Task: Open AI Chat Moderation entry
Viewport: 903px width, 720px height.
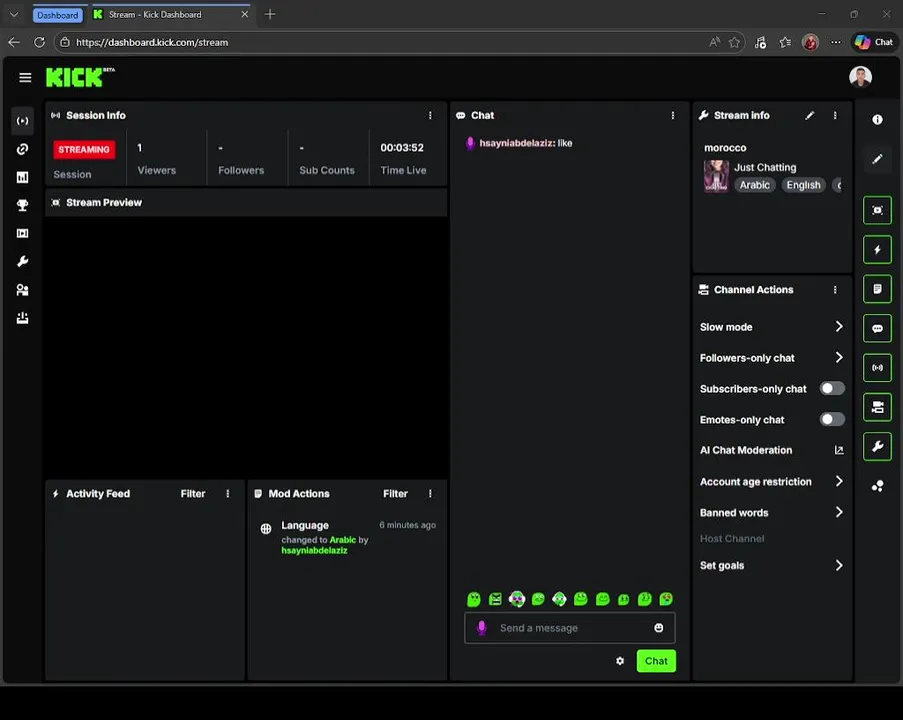Action: tap(772, 450)
